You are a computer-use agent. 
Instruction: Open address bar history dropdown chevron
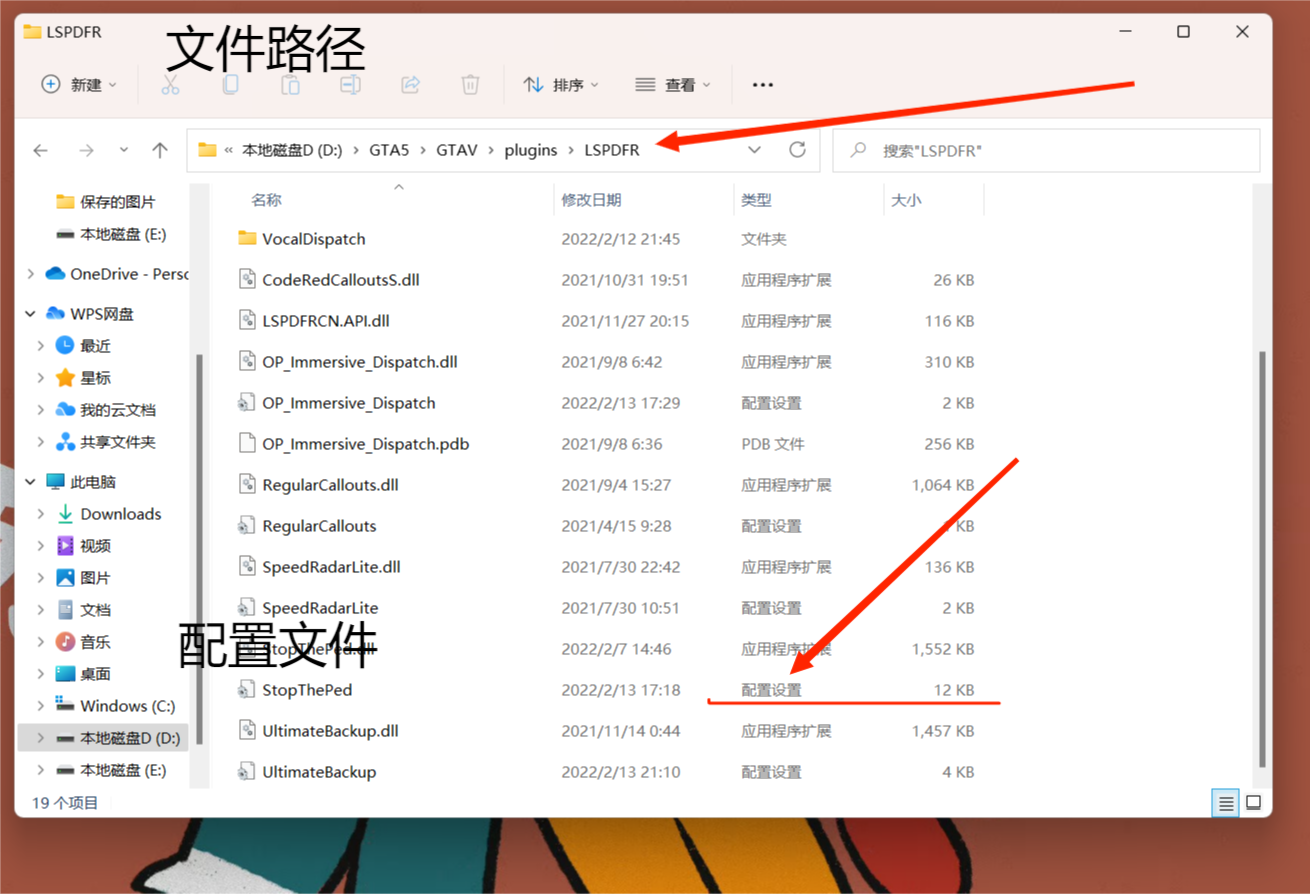coord(756,150)
